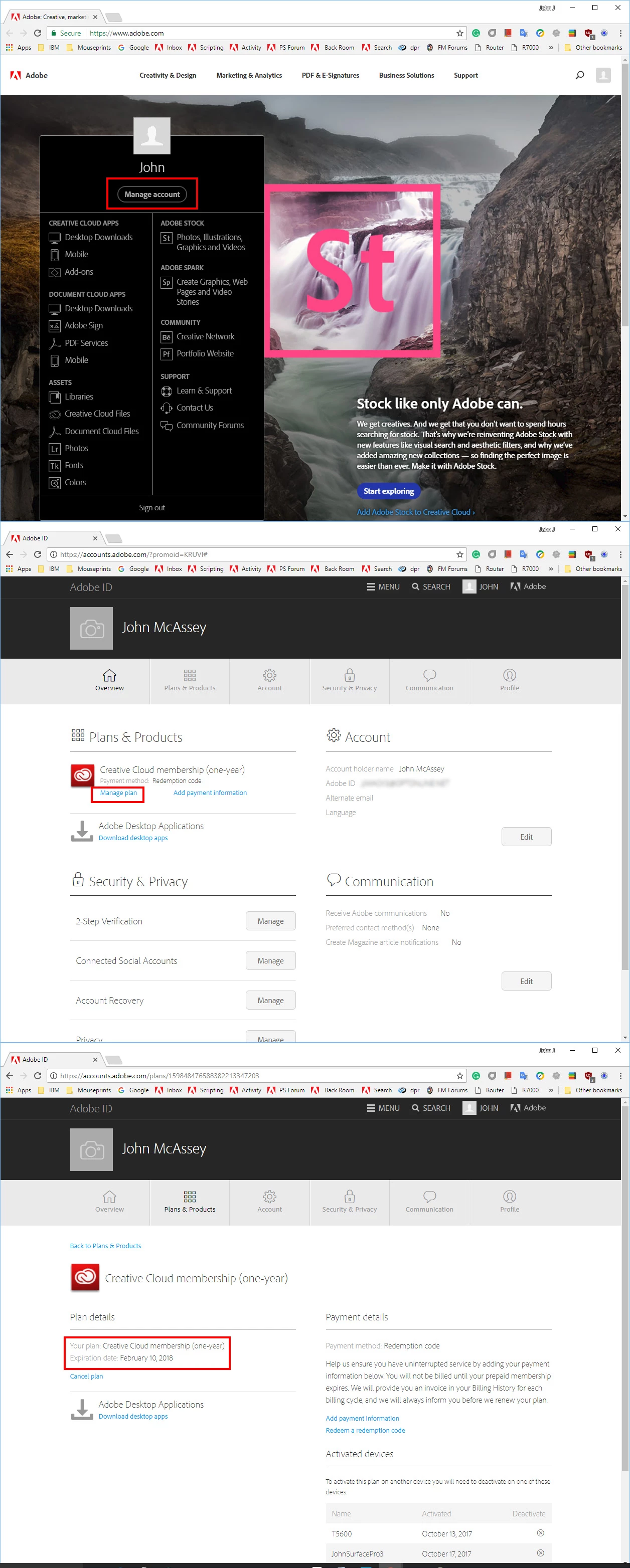Open Chrome menu in the adobe.com window
This screenshot has width=630, height=1568.
click(620, 33)
